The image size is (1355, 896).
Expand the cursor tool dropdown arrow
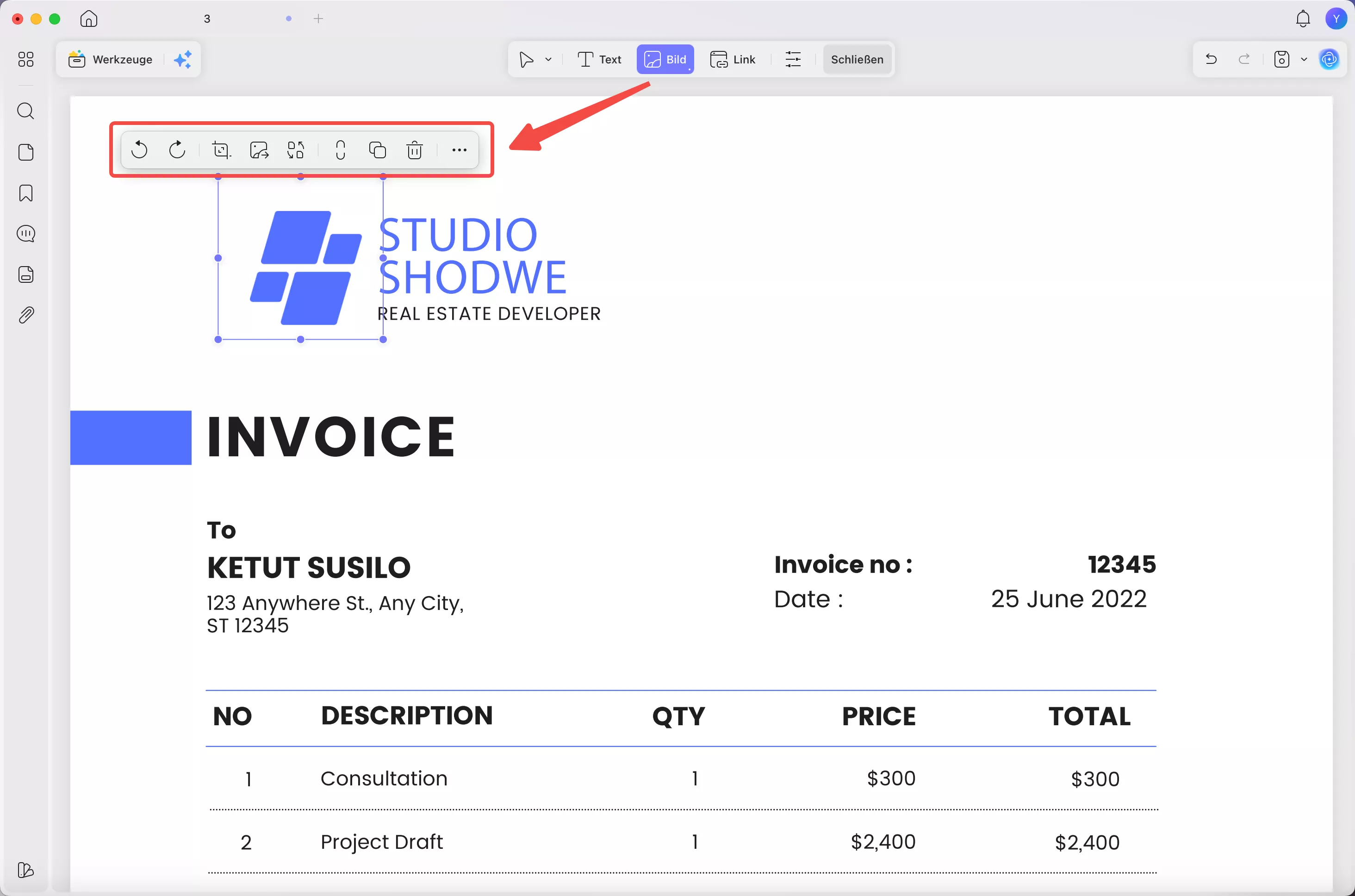click(x=548, y=59)
